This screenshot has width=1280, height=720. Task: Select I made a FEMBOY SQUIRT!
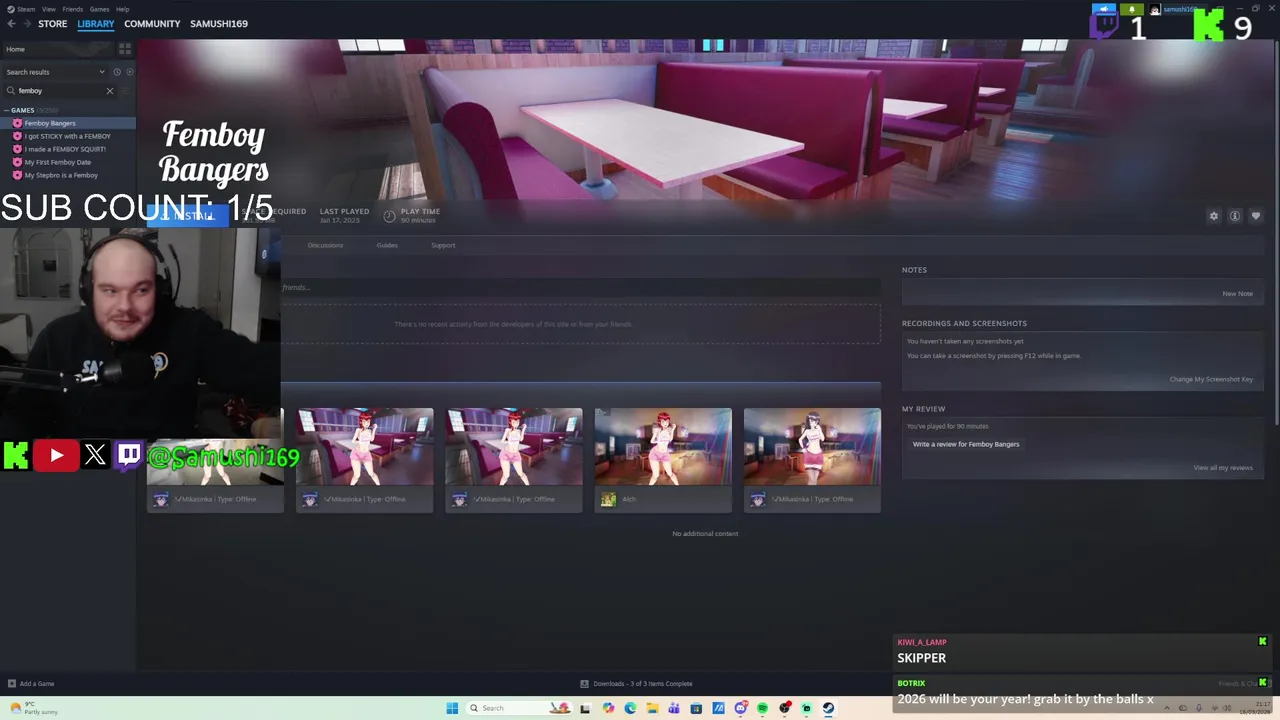click(68, 149)
